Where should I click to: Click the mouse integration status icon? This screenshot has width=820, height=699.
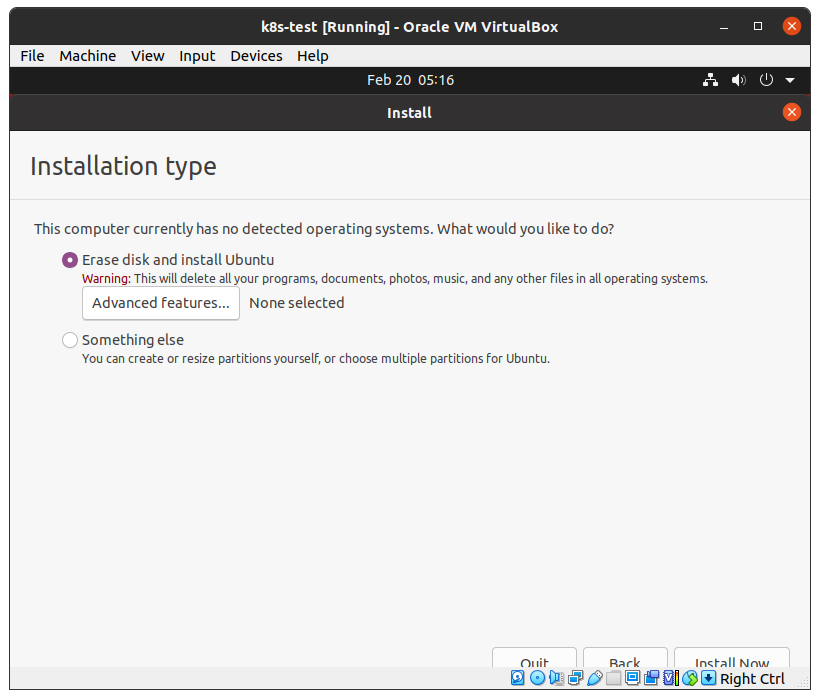coord(690,678)
